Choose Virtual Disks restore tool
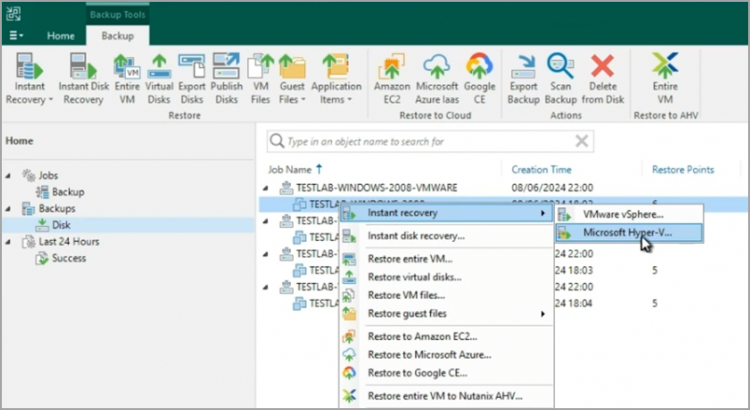The width and height of the screenshot is (750, 410). [x=159, y=79]
